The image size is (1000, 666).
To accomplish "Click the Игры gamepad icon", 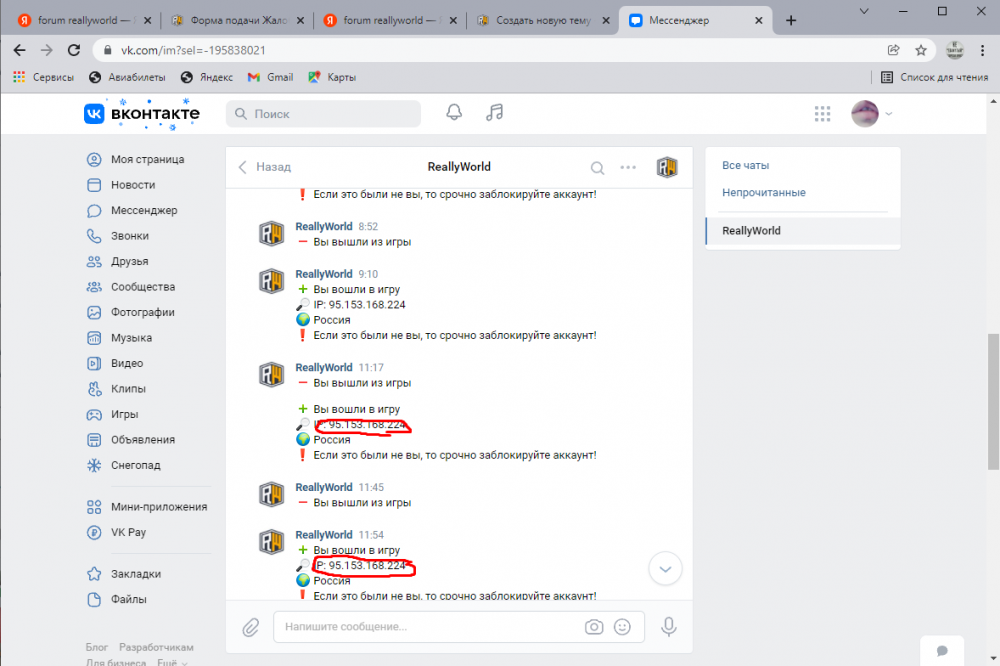I will (94, 415).
